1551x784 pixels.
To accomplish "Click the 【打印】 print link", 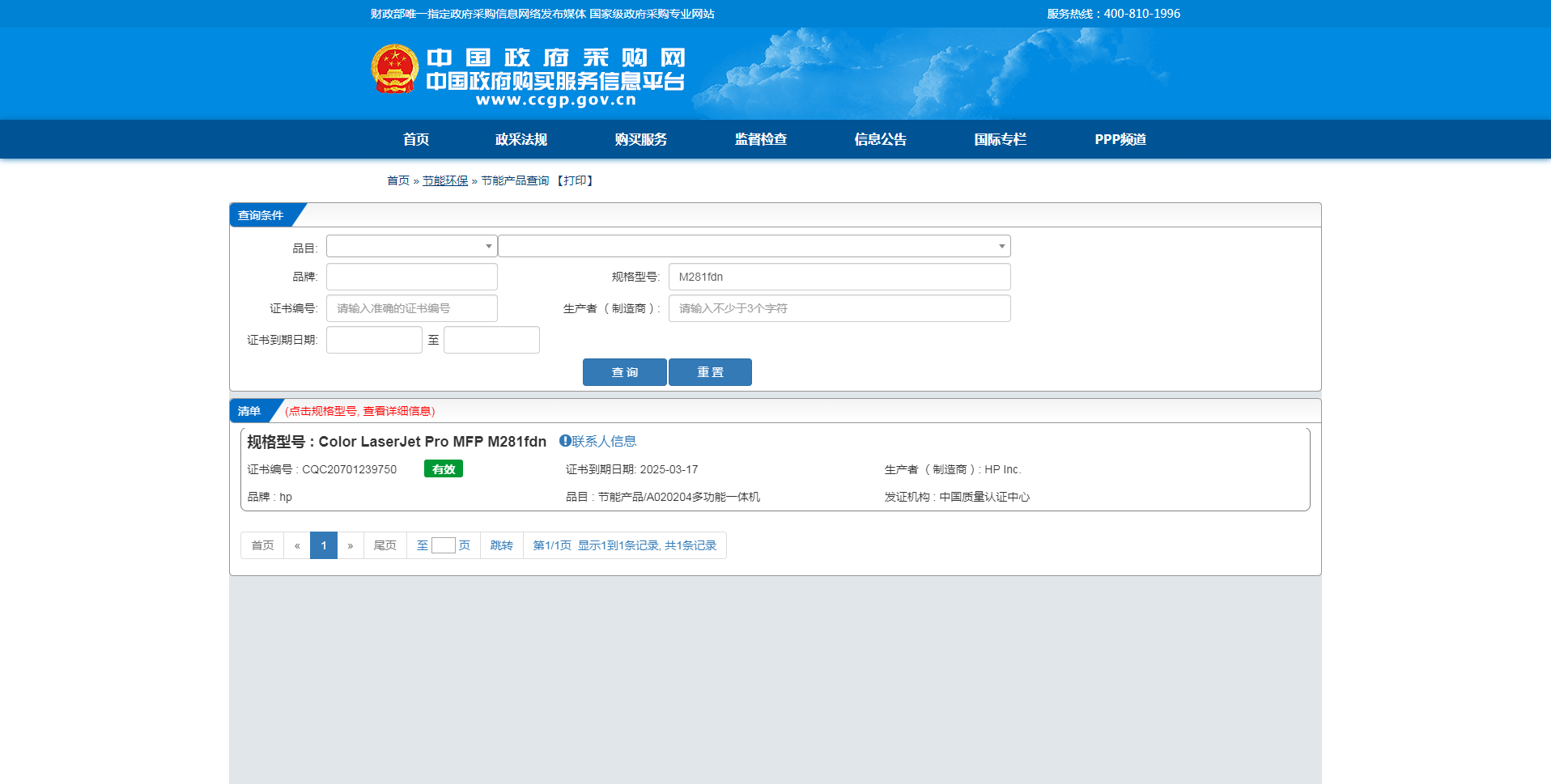I will 576,180.
